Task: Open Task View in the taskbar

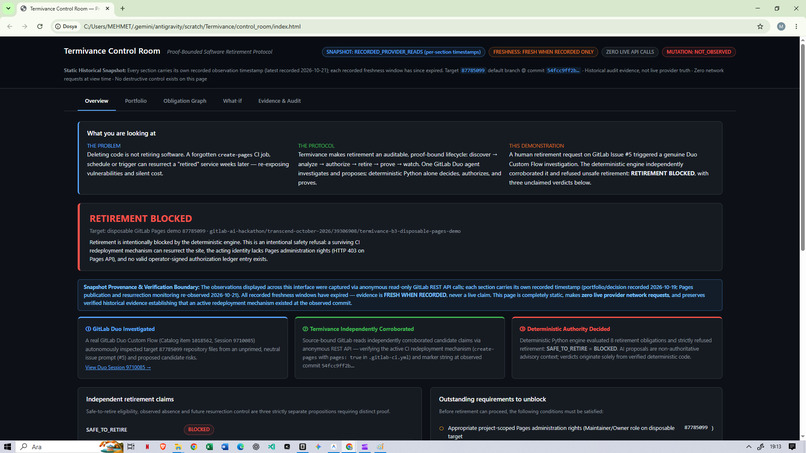Action: [131, 447]
